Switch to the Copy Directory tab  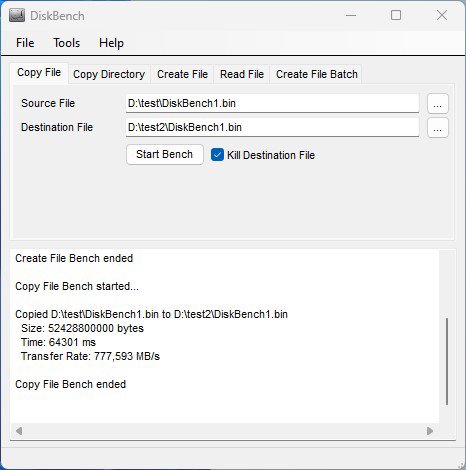(x=109, y=74)
